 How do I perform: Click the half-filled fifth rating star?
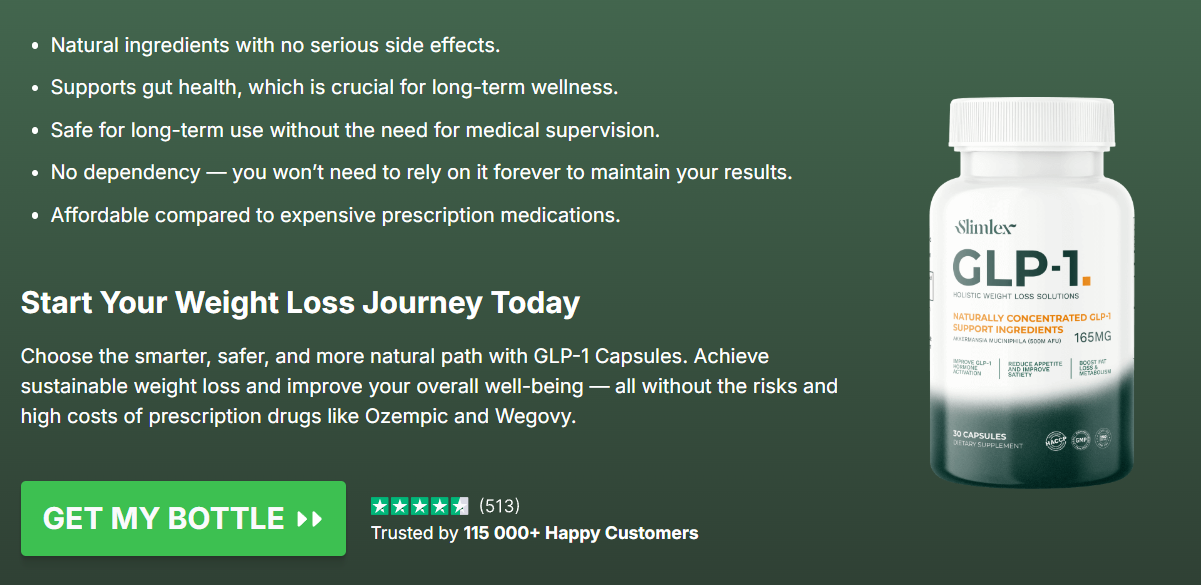(459, 506)
